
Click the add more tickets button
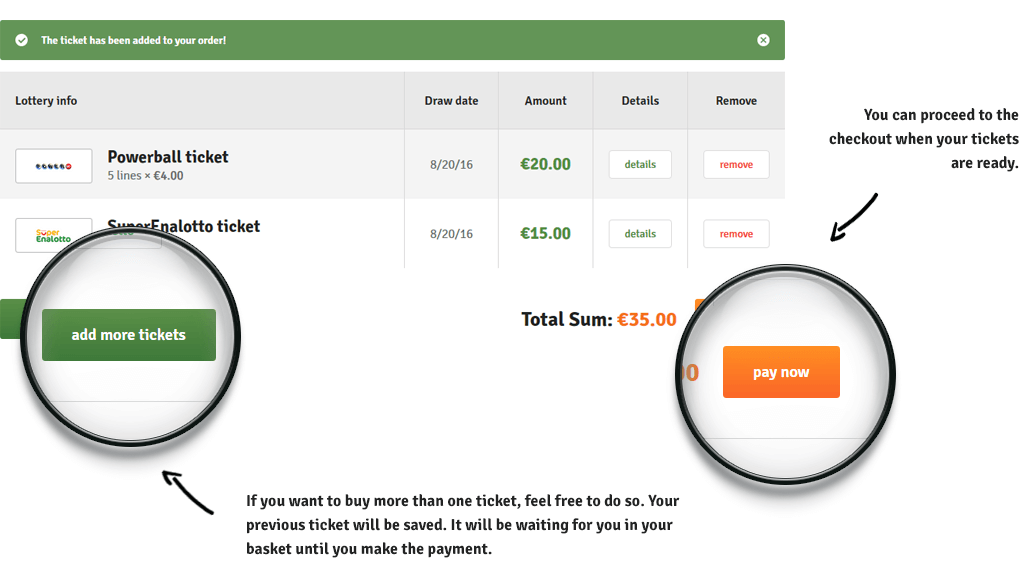(x=129, y=335)
